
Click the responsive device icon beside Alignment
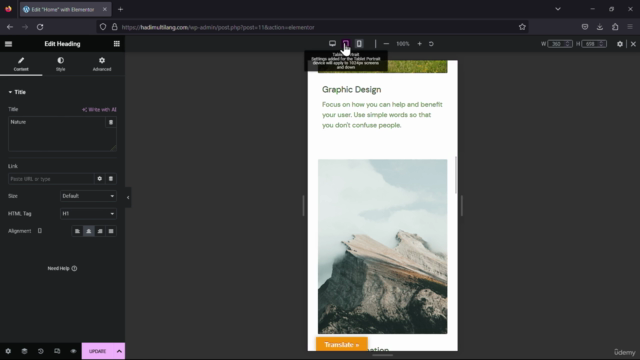[40, 231]
